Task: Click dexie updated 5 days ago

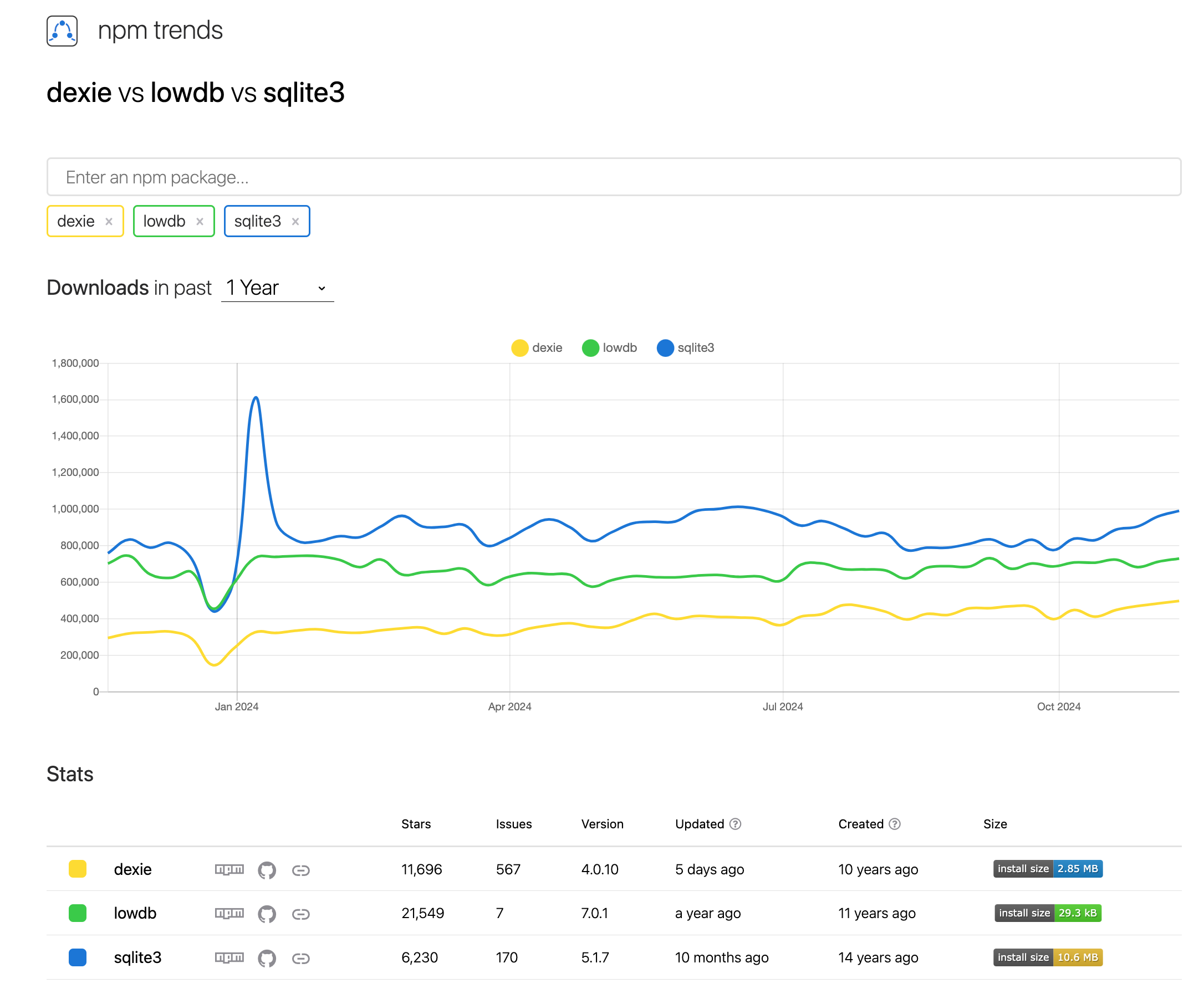Action: pyautogui.click(x=709, y=869)
